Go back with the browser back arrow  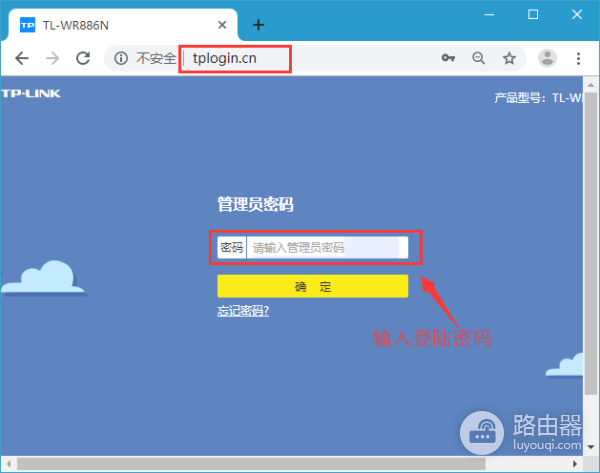(22, 59)
